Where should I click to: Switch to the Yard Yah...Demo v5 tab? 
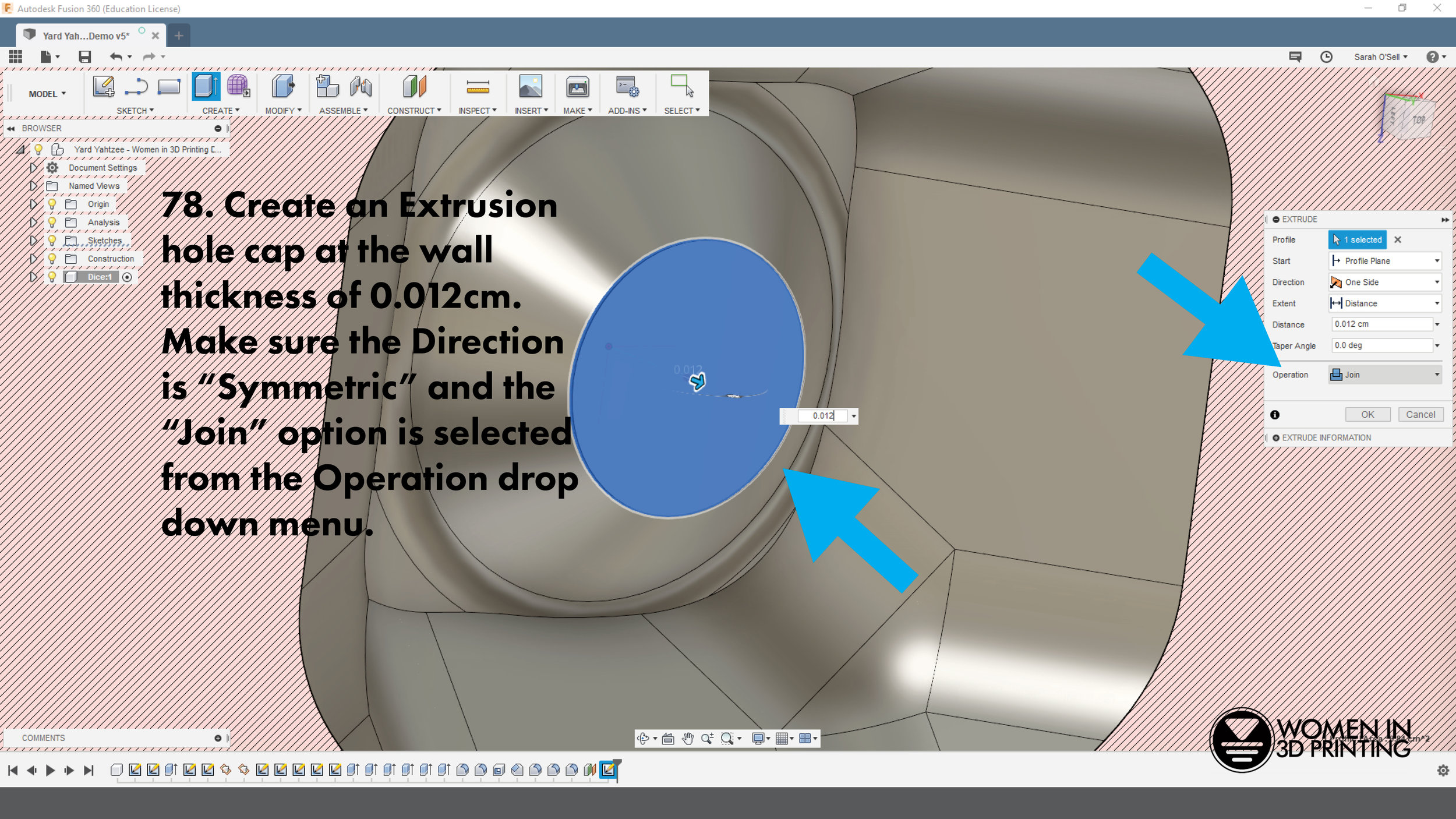[x=86, y=36]
